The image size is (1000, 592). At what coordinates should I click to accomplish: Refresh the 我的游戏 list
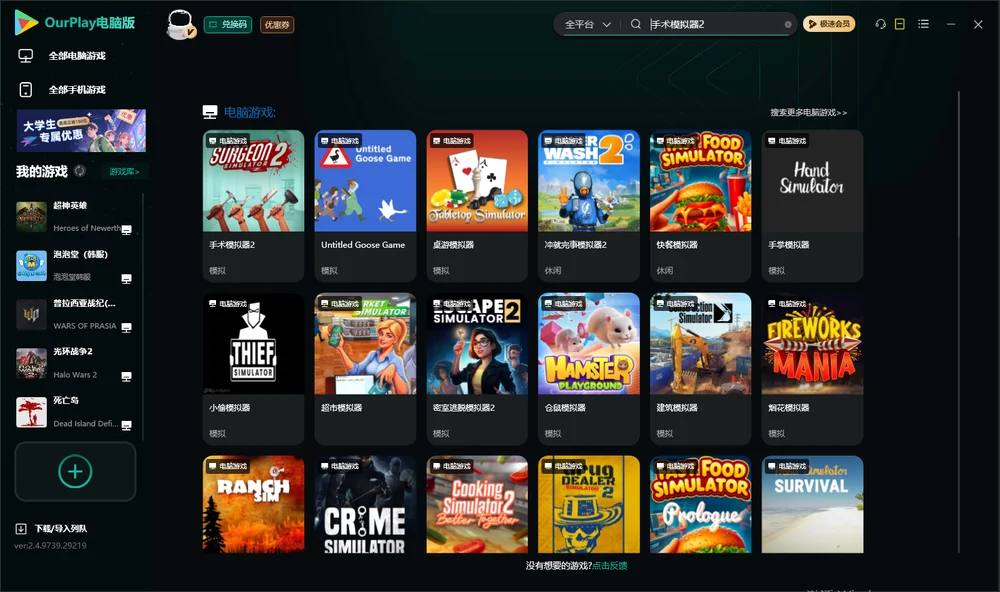pos(80,171)
